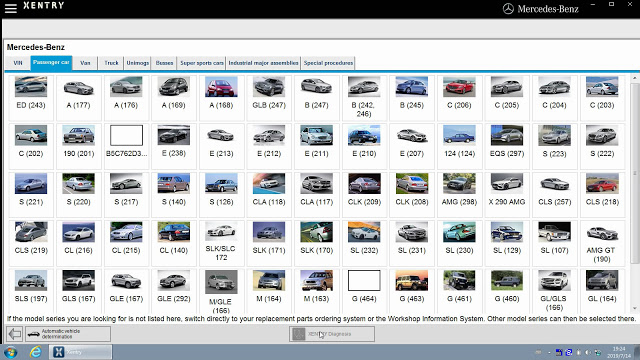
Task: Launch Internet Explorer from taskbar
Action: (36, 352)
